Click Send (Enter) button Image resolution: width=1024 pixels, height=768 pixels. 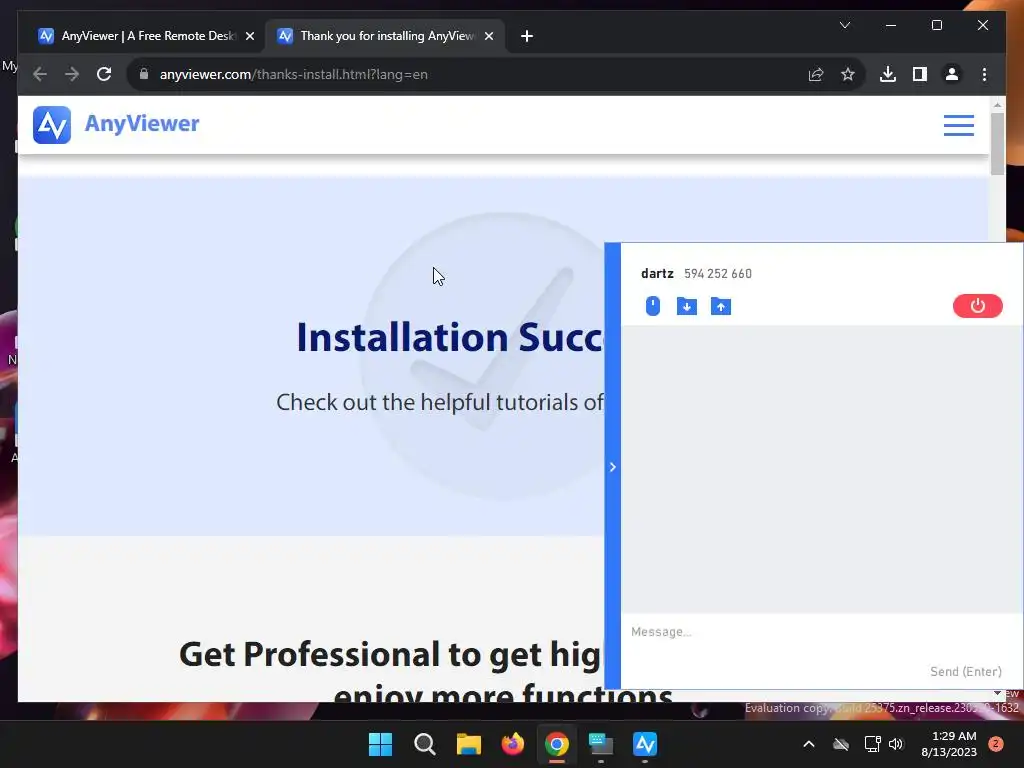[965, 671]
